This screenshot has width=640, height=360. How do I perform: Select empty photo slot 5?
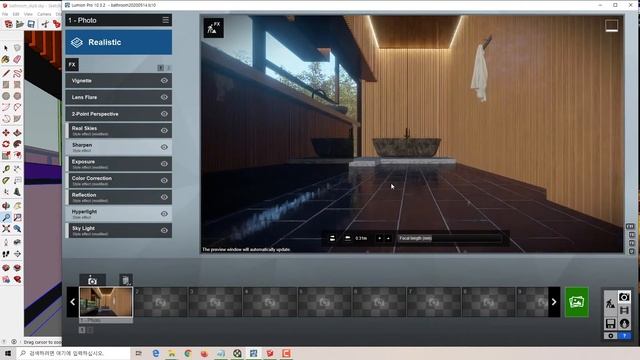coord(324,302)
